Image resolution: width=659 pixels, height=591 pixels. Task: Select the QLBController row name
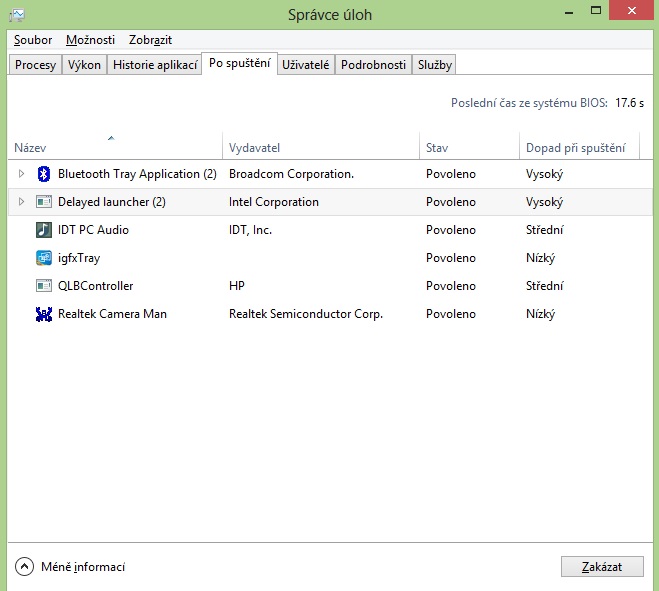point(95,286)
